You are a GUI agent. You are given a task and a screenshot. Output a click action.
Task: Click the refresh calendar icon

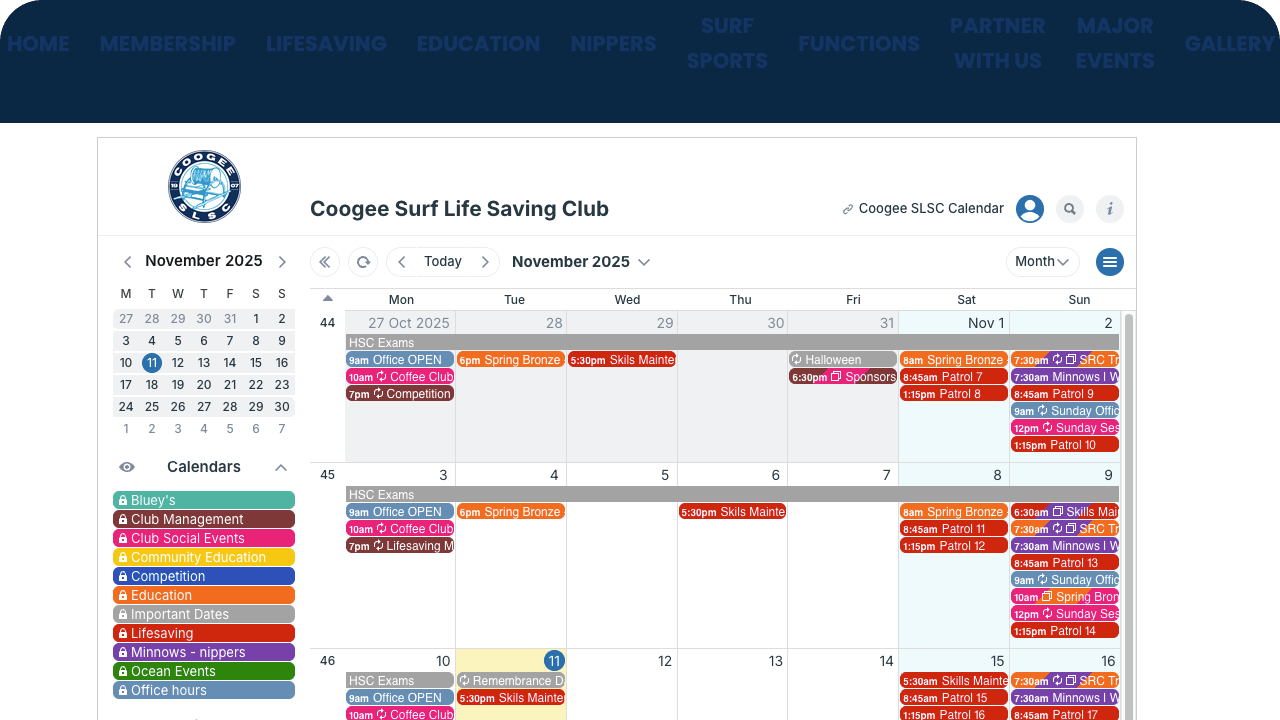[363, 262]
